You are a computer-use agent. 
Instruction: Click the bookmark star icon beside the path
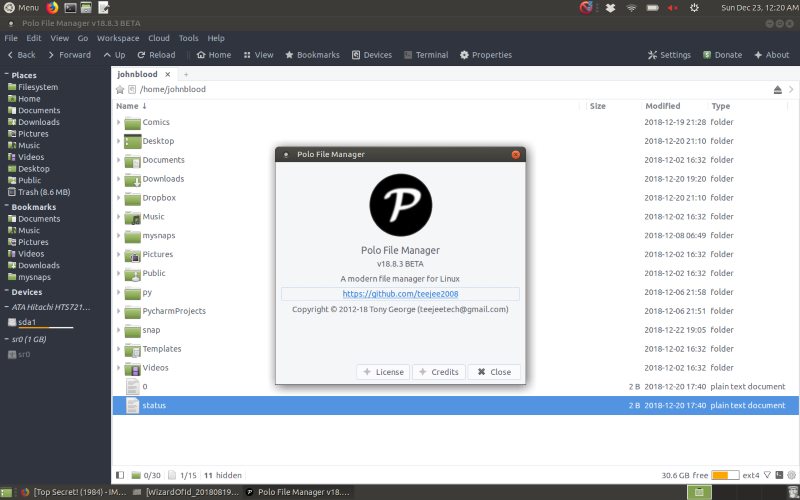click(x=120, y=89)
